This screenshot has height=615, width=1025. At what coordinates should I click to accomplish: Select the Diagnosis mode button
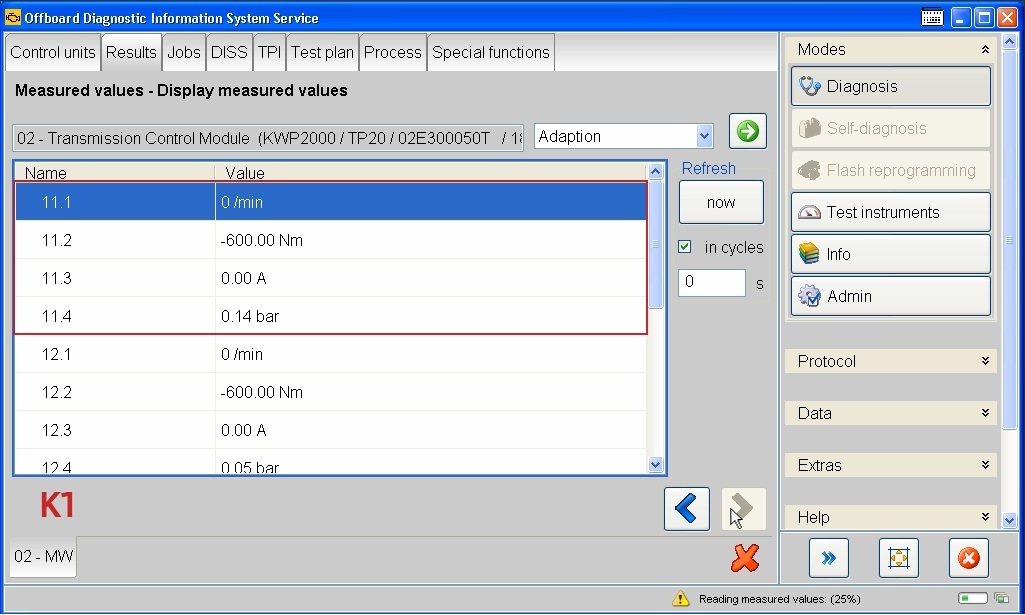point(890,86)
